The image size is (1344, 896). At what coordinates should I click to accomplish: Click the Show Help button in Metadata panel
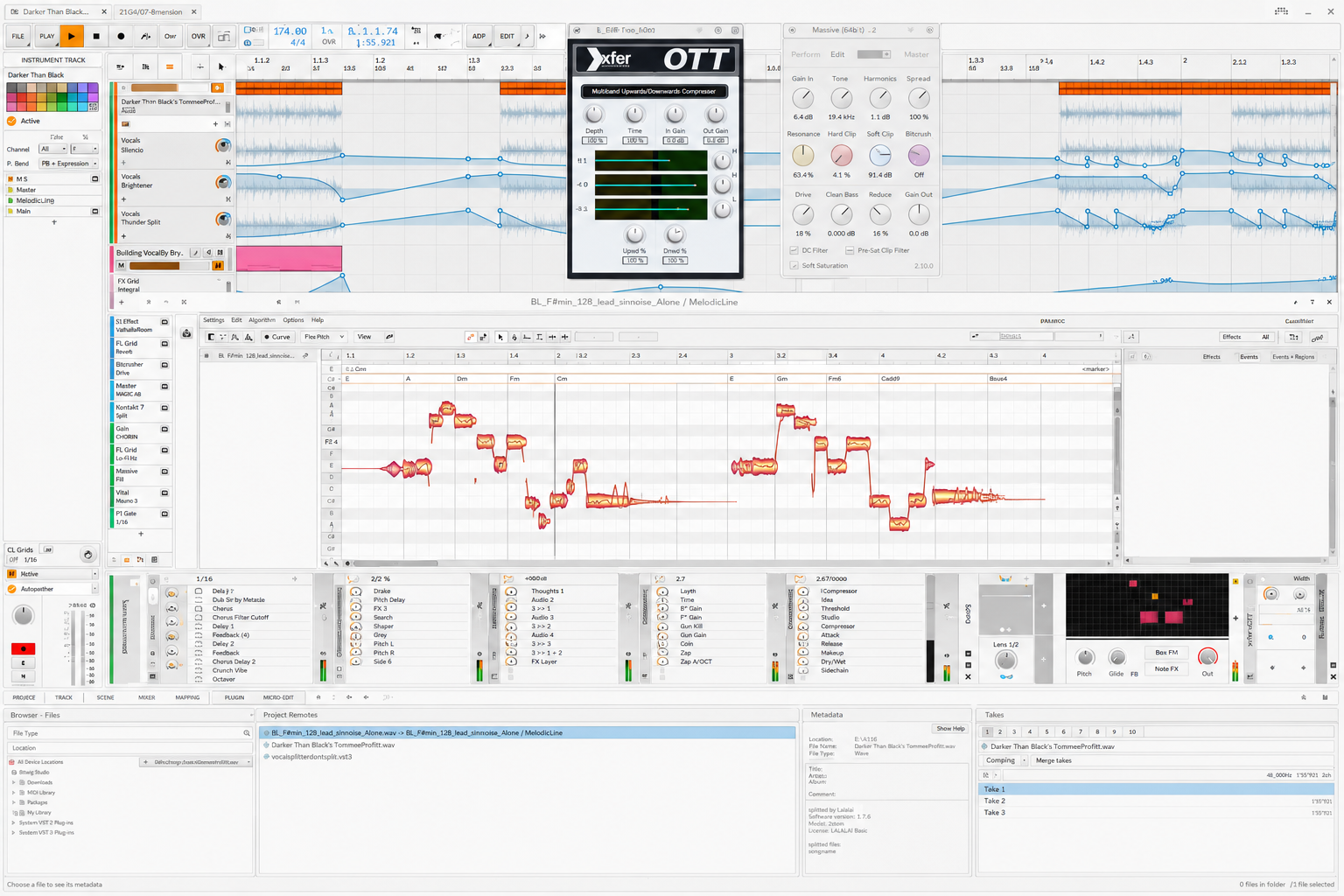950,729
